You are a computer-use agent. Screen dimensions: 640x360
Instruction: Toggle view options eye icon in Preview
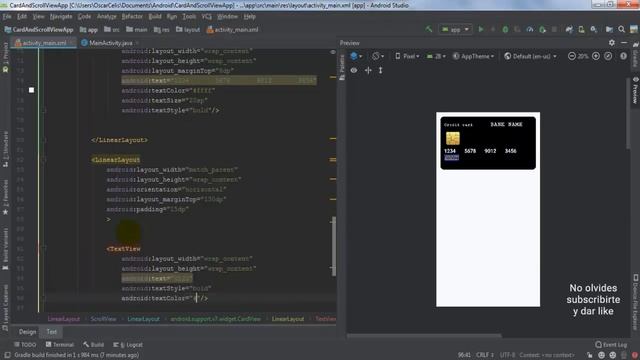coord(354,70)
